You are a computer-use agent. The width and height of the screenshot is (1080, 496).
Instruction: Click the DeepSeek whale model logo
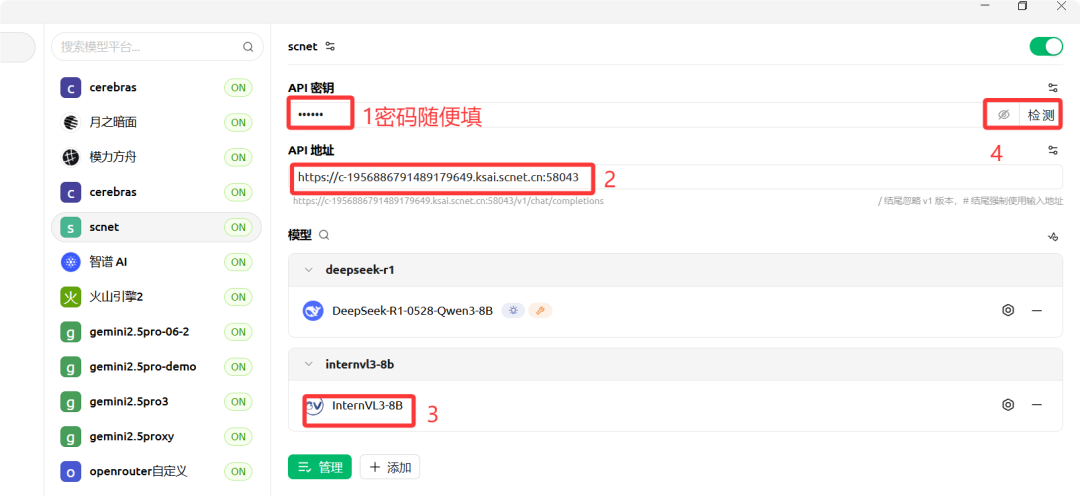pos(313,311)
